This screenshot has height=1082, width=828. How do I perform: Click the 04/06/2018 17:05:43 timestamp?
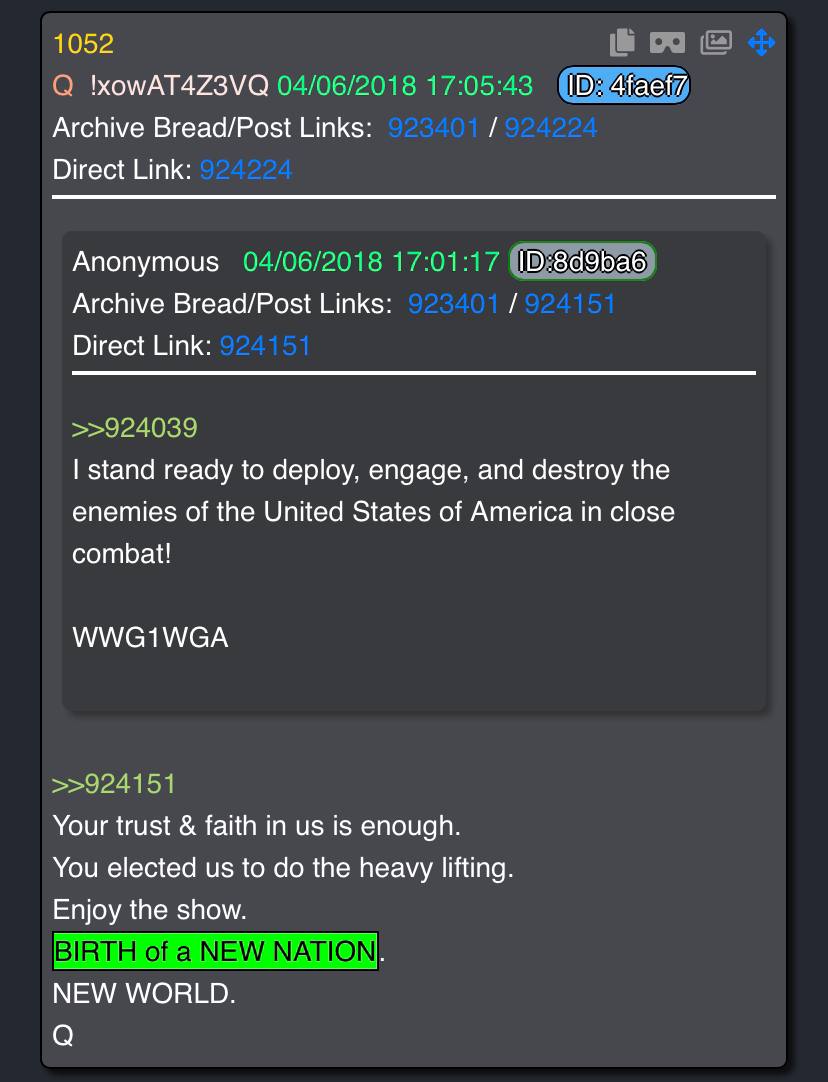point(405,86)
